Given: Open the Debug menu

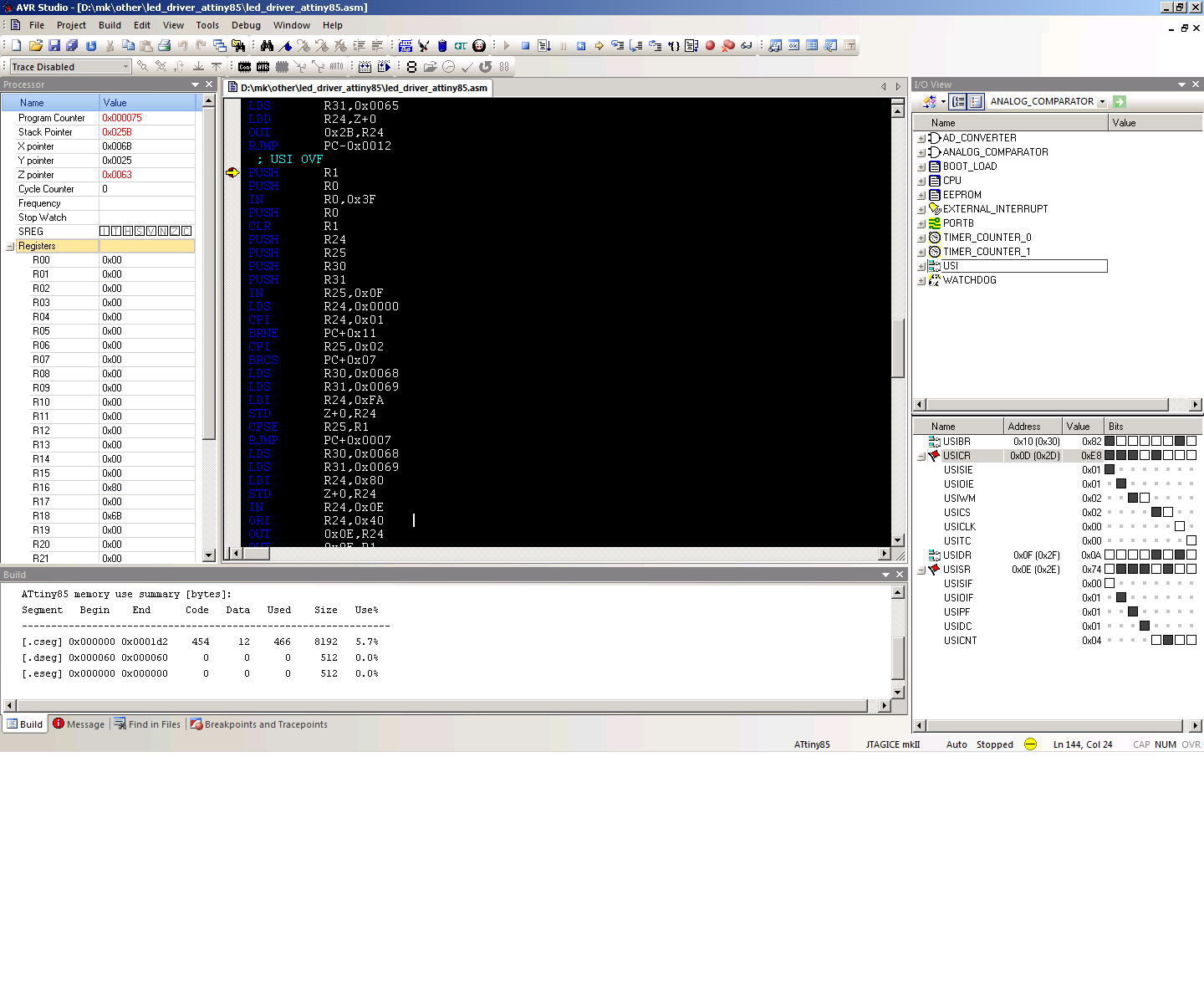Looking at the screenshot, I should 245,25.
